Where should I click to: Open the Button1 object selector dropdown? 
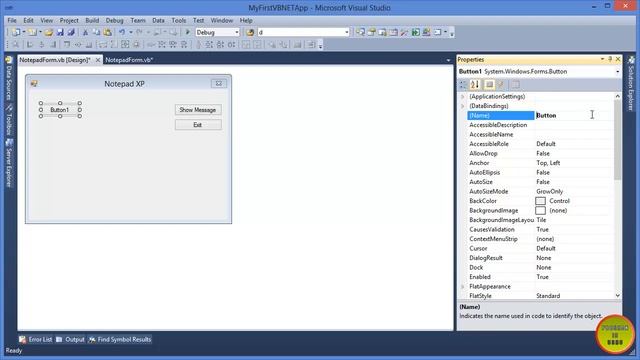click(618, 71)
